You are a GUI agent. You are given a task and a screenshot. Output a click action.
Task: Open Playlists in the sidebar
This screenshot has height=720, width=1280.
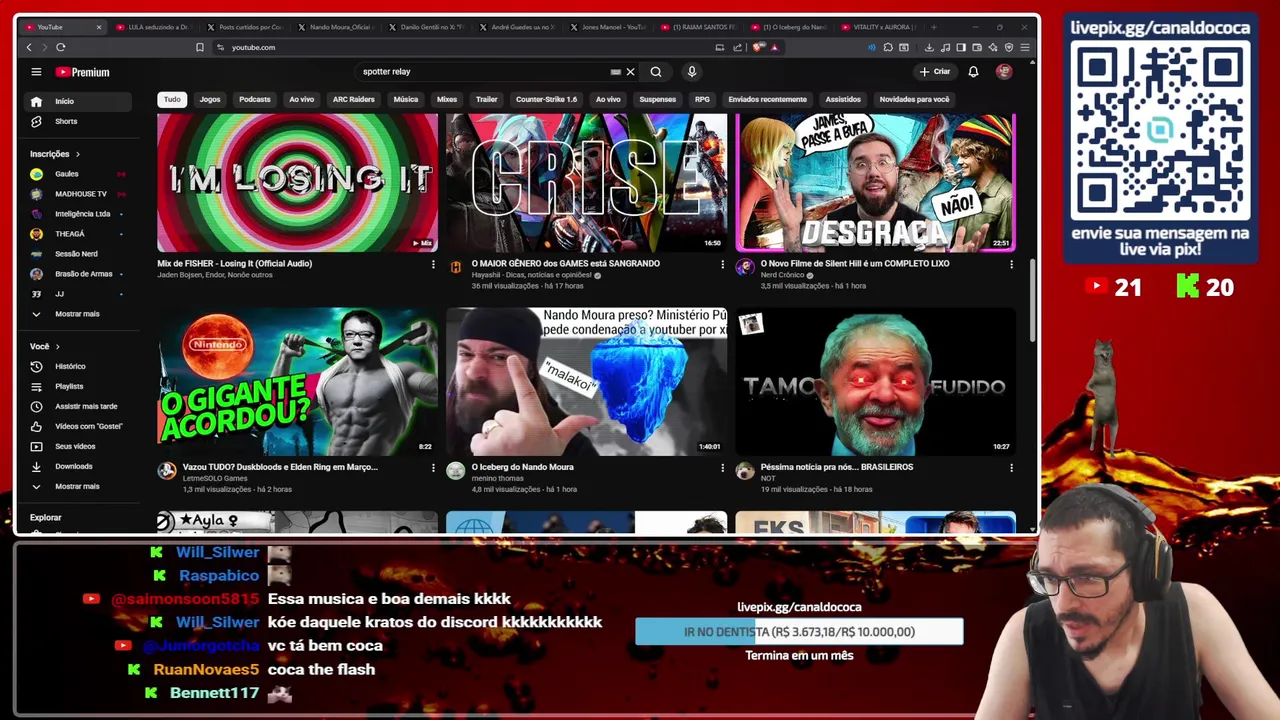78,386
